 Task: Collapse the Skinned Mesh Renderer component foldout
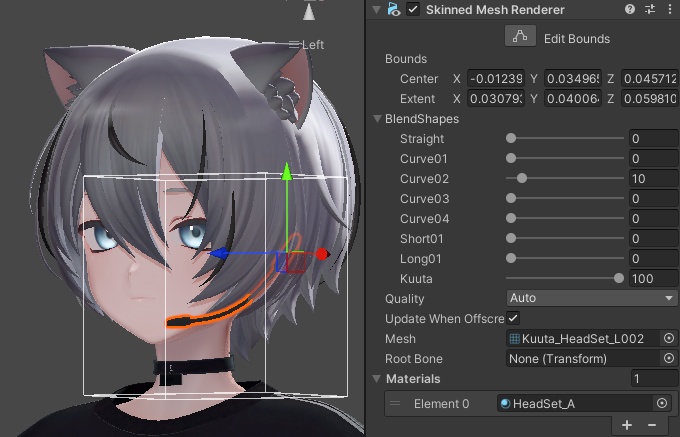376,9
